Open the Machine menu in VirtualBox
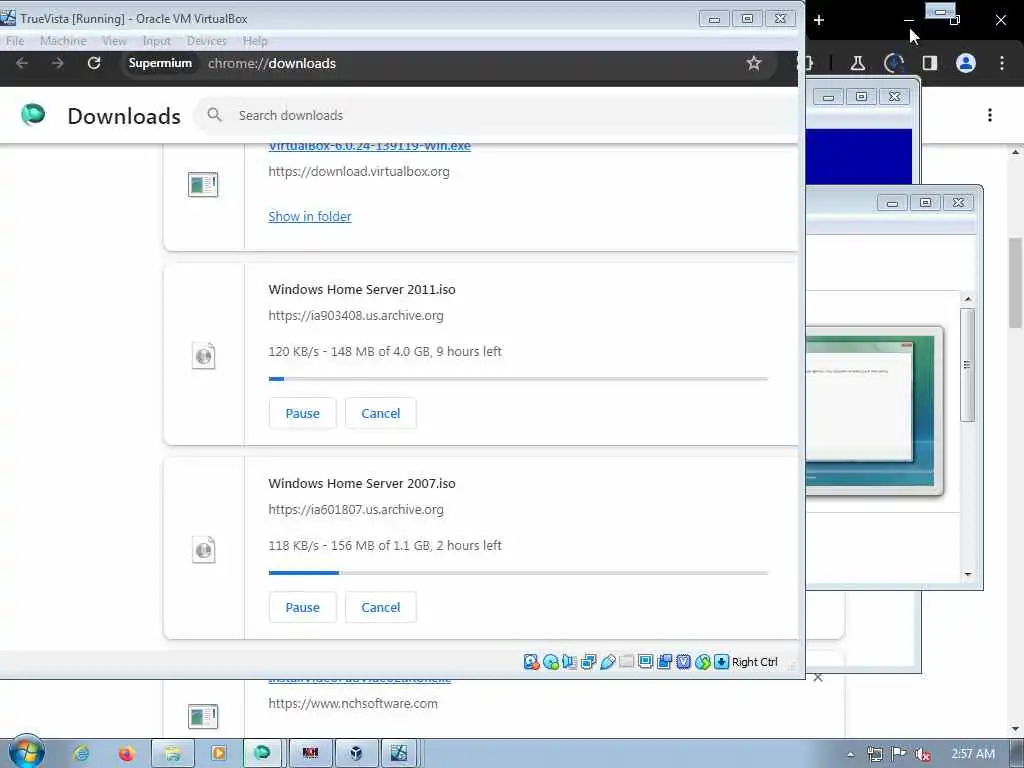This screenshot has width=1024, height=768. (x=63, y=40)
